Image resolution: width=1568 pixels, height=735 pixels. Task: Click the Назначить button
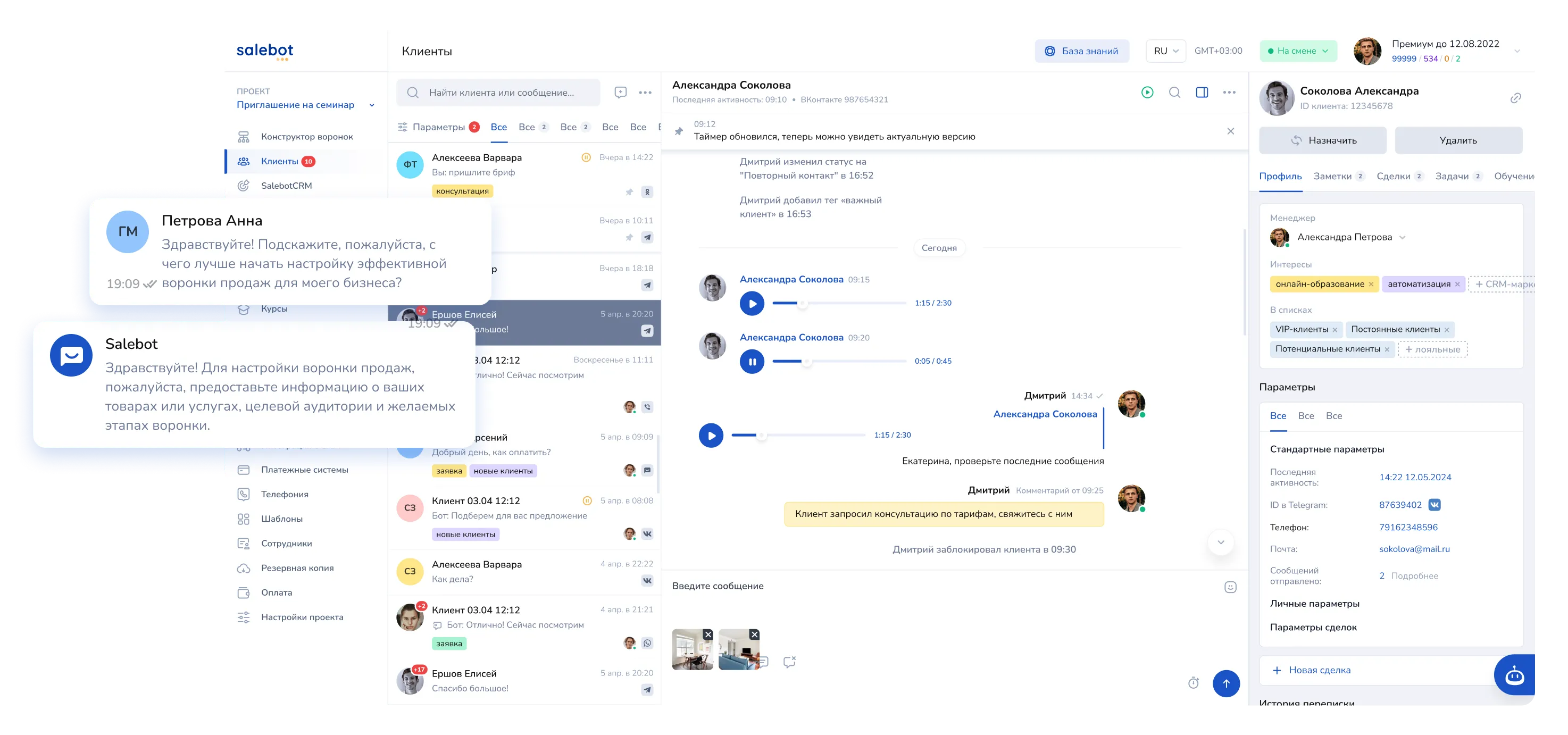[1322, 140]
